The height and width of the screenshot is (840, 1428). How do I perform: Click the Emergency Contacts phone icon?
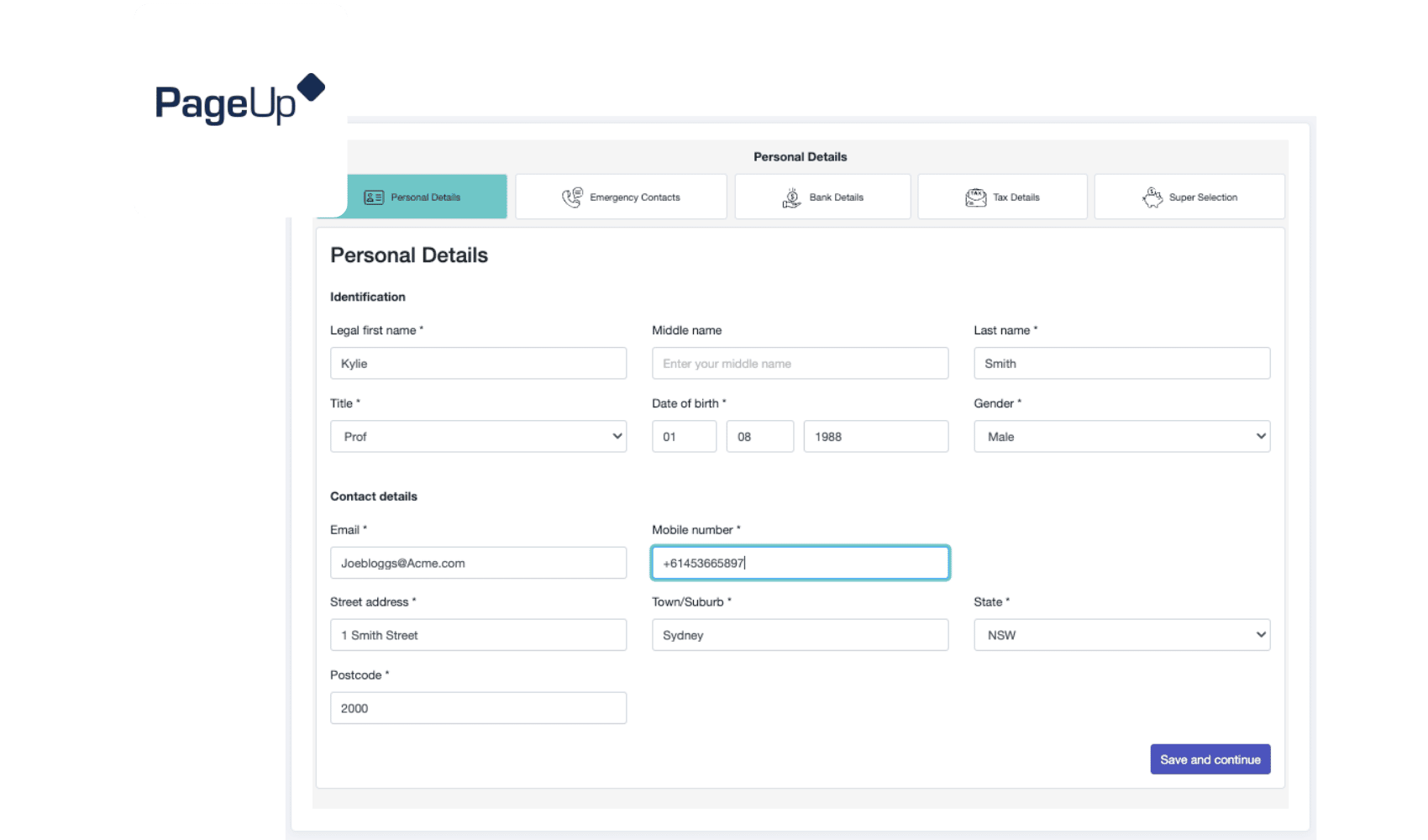coord(574,196)
